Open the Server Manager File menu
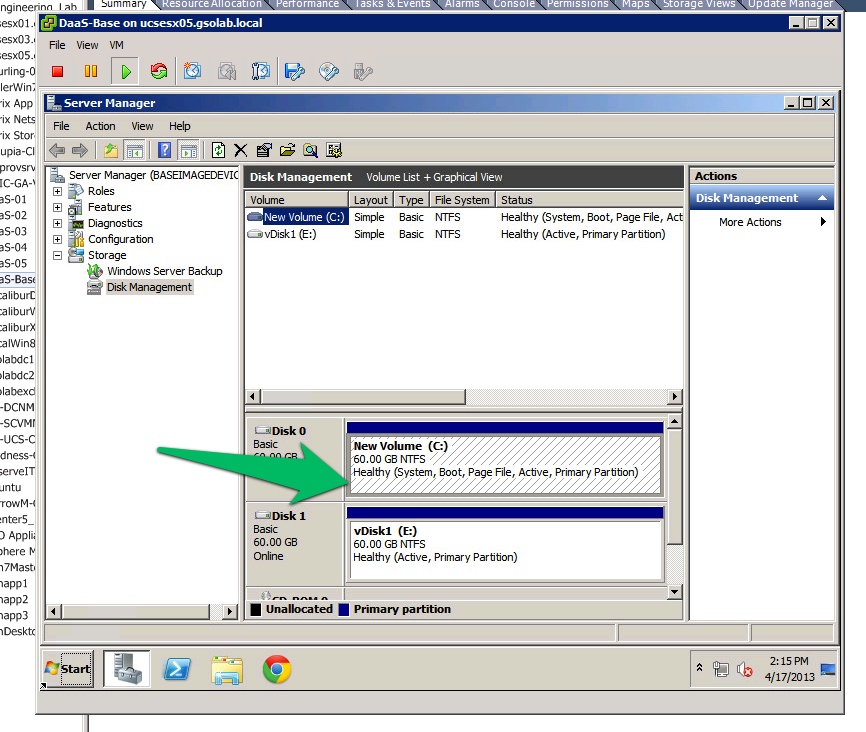 click(x=61, y=126)
